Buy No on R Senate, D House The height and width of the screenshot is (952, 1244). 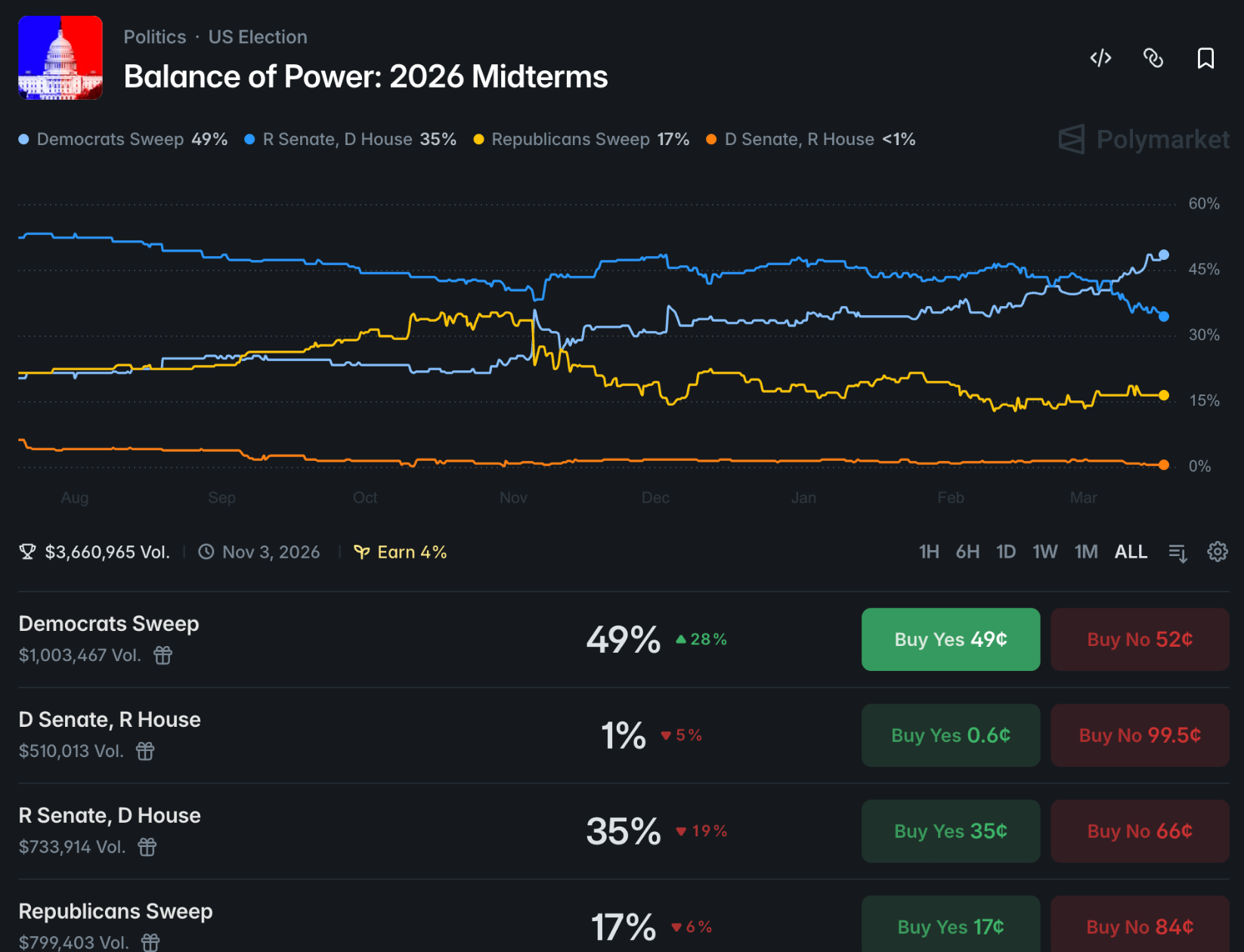(x=1140, y=831)
